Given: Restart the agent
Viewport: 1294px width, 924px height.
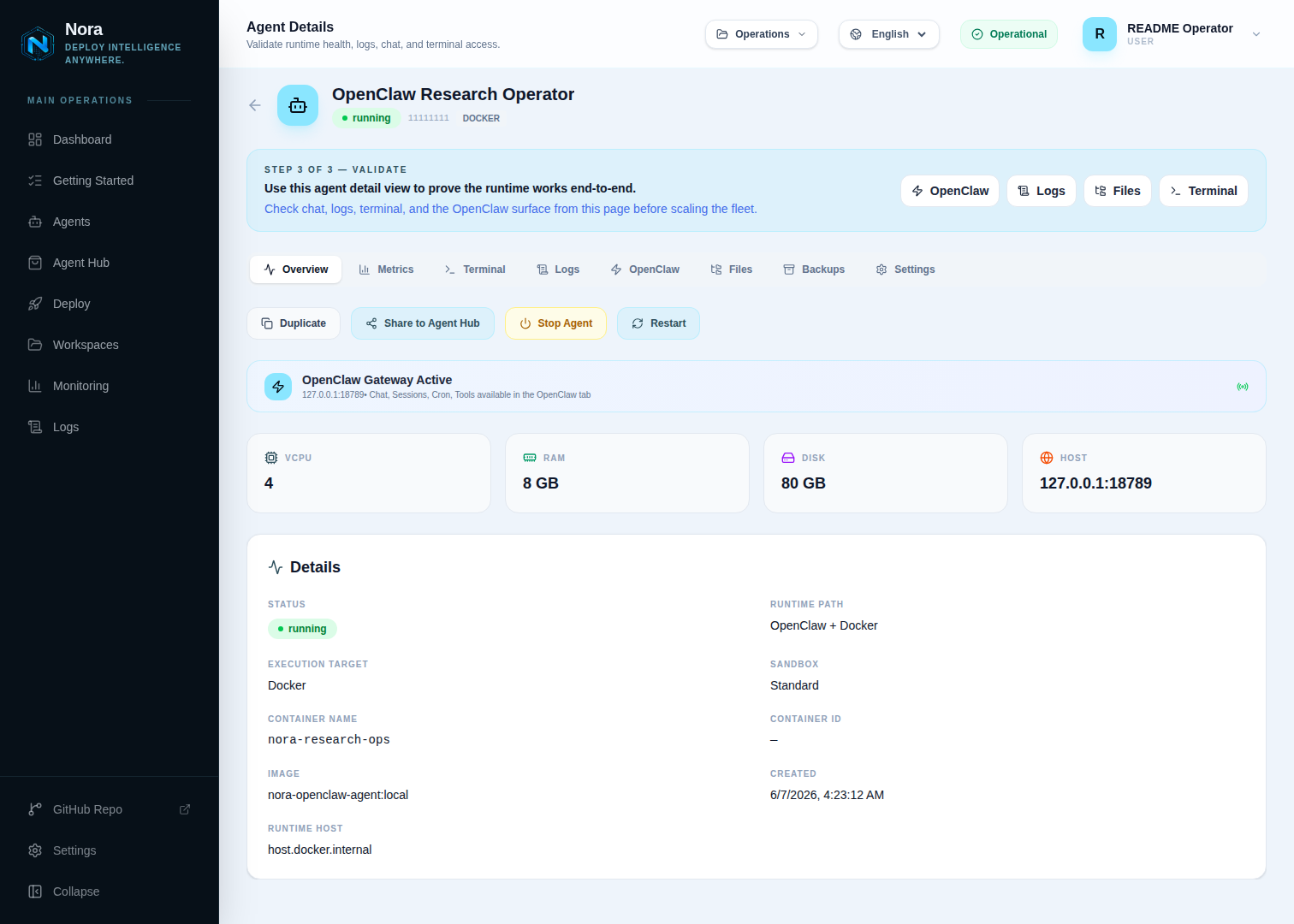Looking at the screenshot, I should point(659,323).
